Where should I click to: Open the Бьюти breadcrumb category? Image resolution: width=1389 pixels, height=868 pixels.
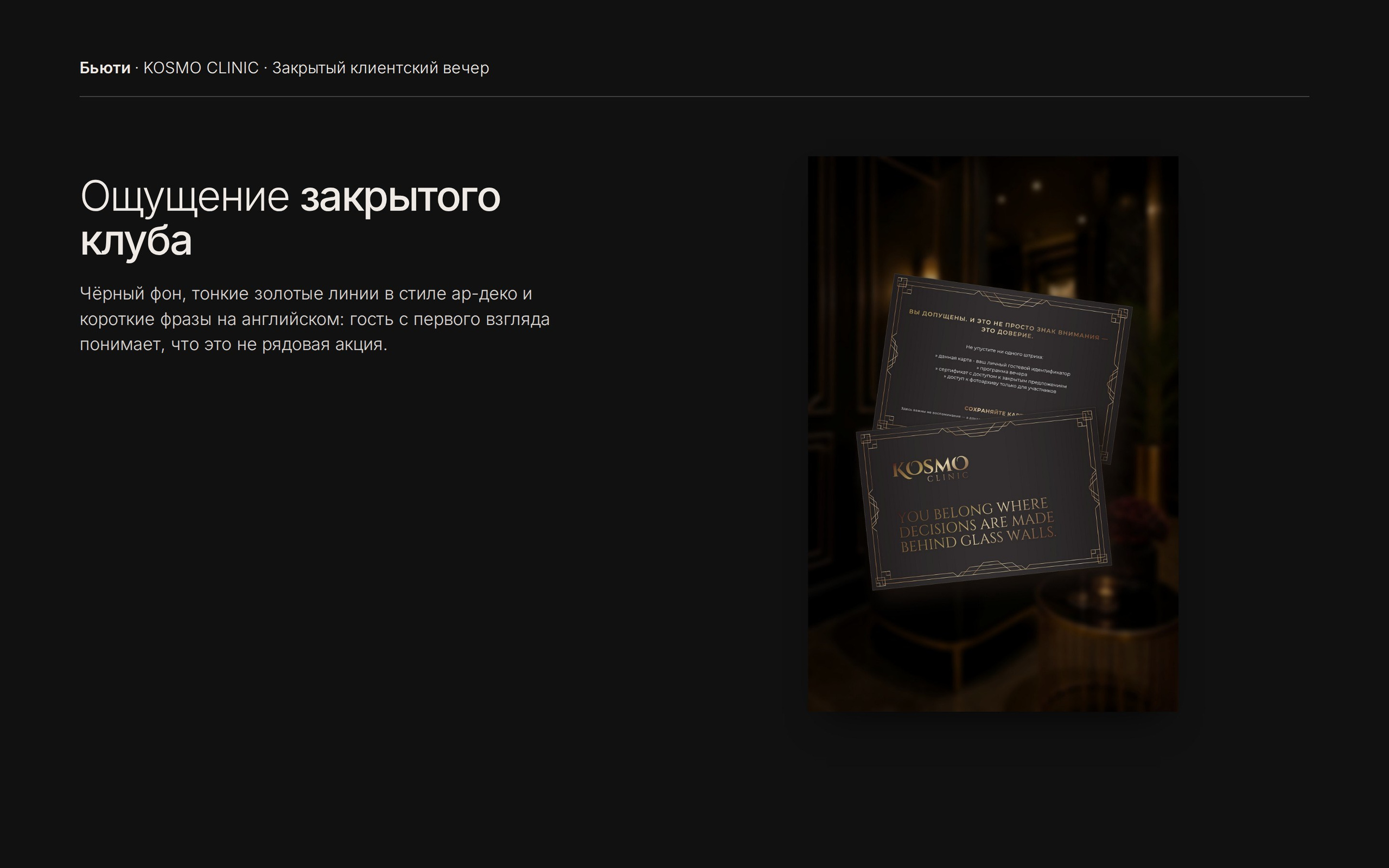pos(105,68)
